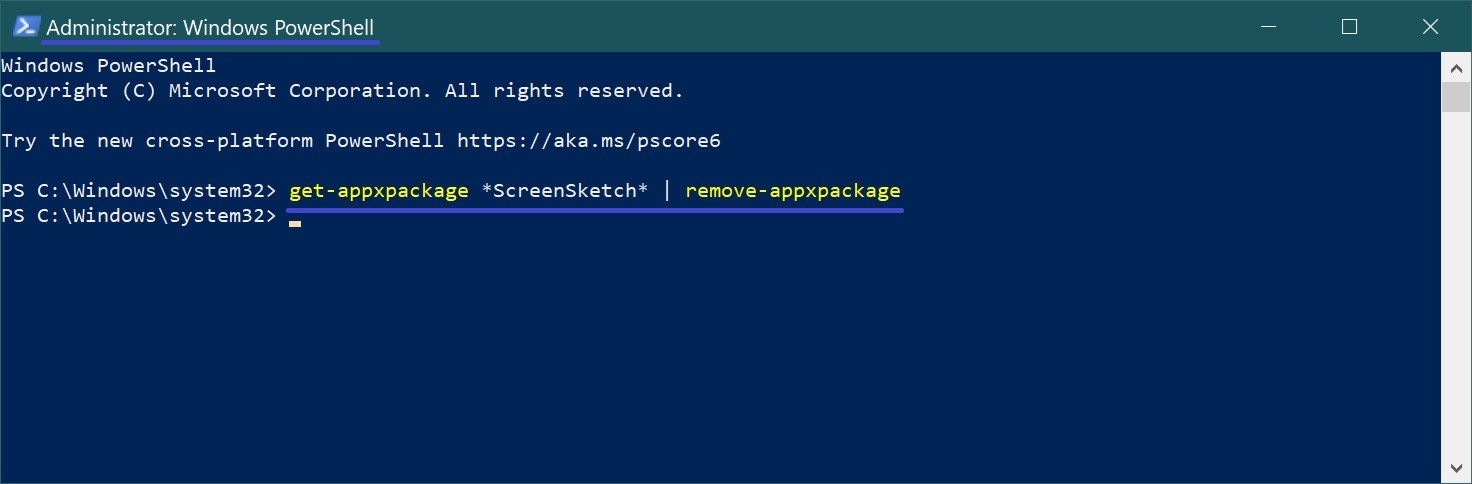This screenshot has height=484, width=1472.
Task: Click the get-appxpackage command text
Action: tap(378, 191)
